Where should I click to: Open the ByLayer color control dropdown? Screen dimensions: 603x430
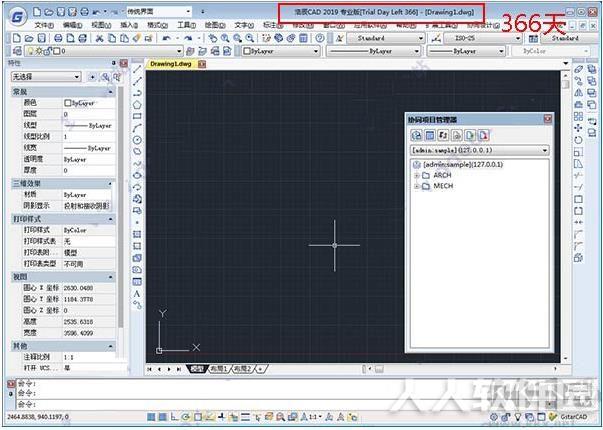[281, 51]
